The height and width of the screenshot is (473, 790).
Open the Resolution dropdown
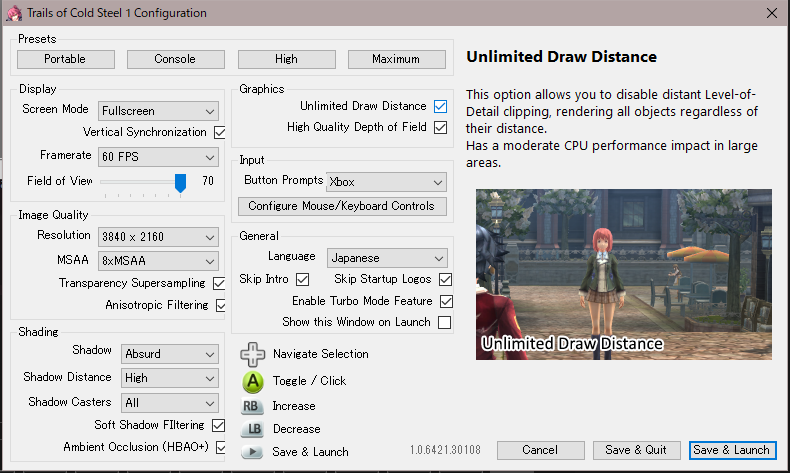(x=158, y=237)
